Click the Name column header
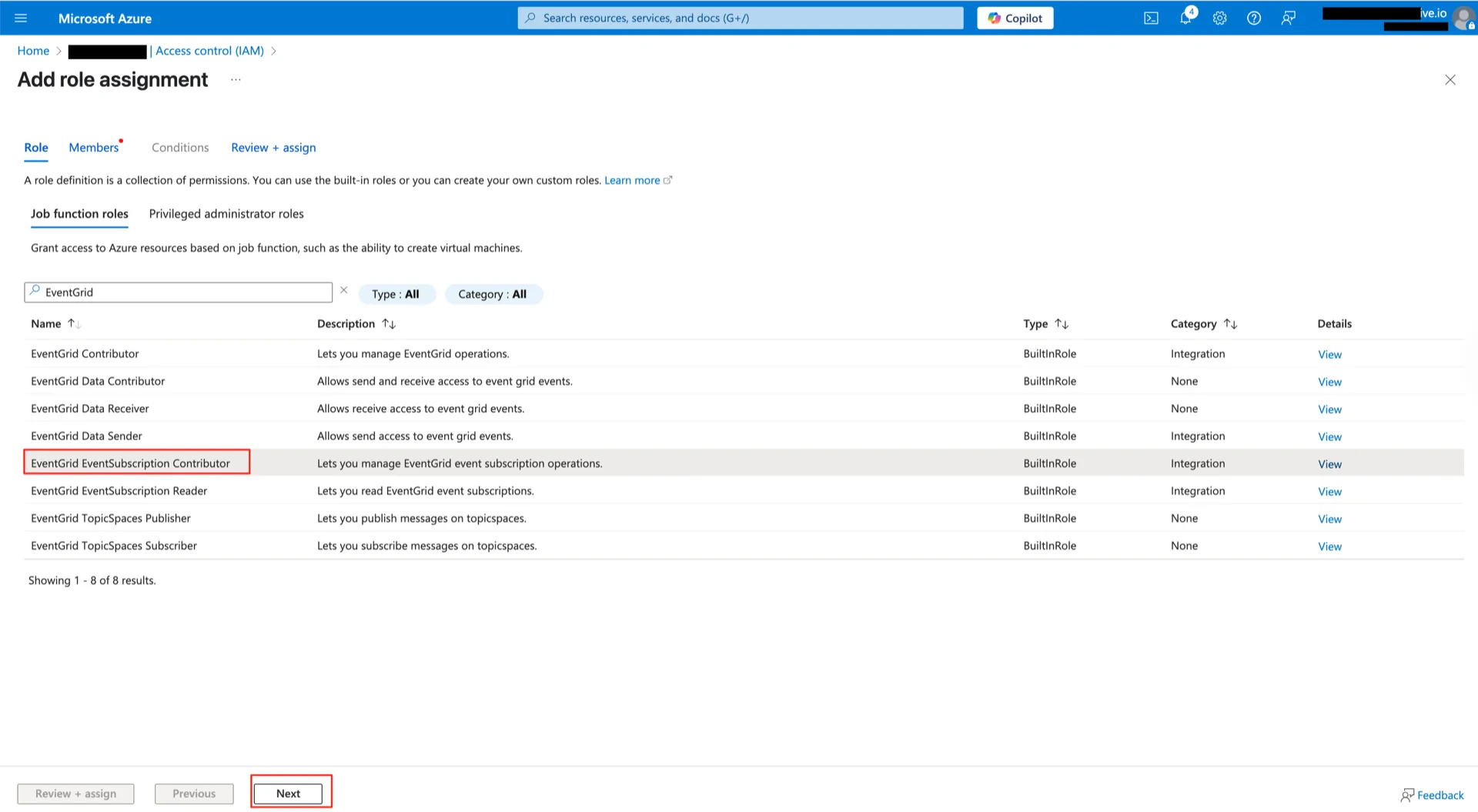1478x812 pixels. [x=45, y=324]
